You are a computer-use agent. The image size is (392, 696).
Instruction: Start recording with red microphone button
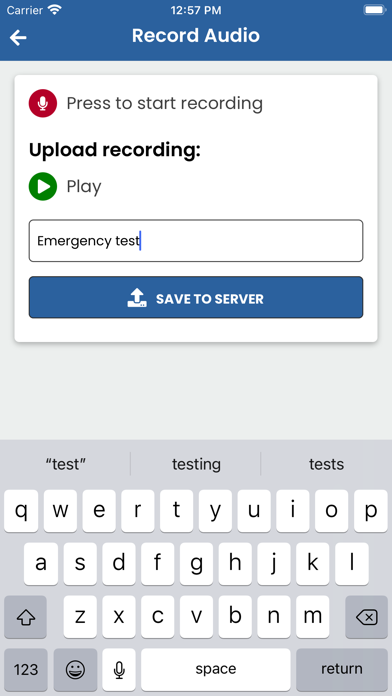click(x=43, y=103)
